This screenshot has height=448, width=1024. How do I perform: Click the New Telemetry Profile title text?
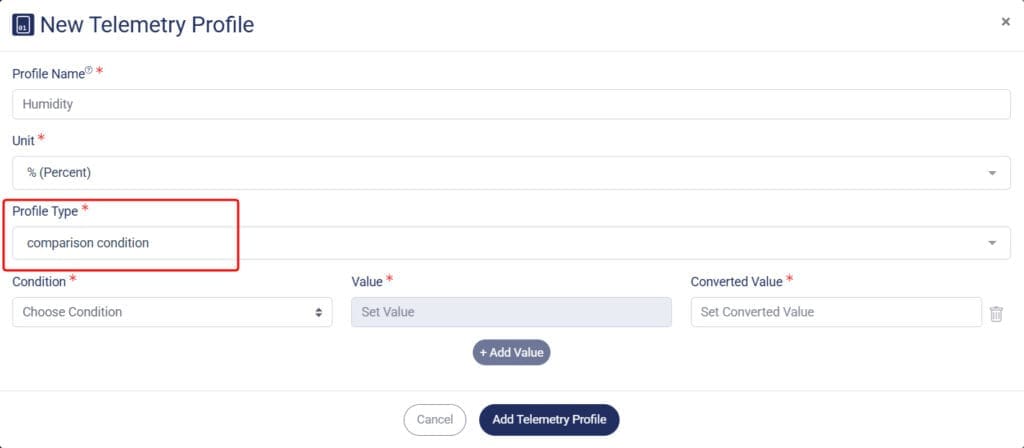[146, 24]
